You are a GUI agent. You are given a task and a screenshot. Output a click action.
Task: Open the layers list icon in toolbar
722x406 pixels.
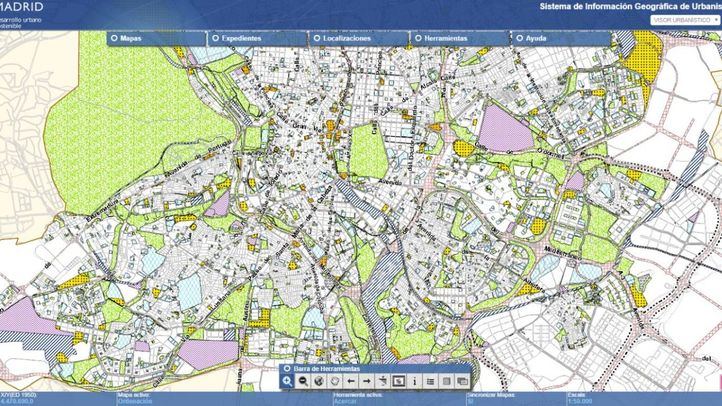[431, 381]
